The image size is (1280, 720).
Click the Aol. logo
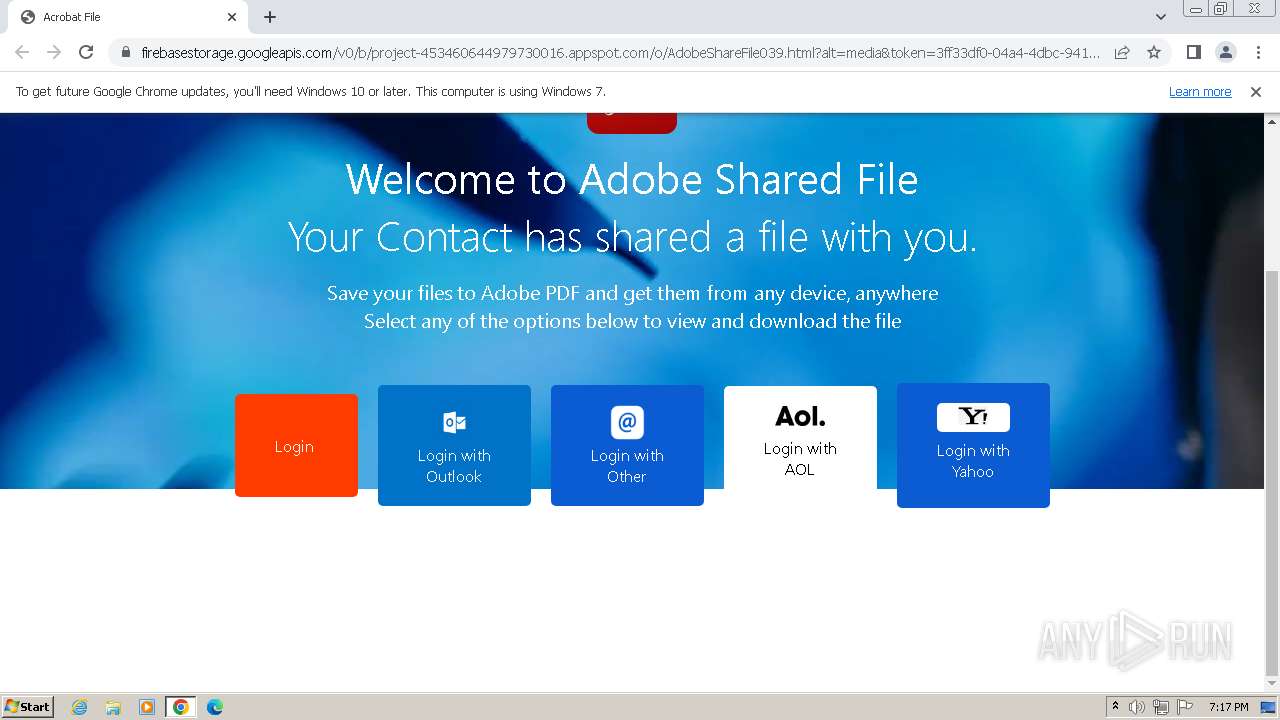point(800,416)
